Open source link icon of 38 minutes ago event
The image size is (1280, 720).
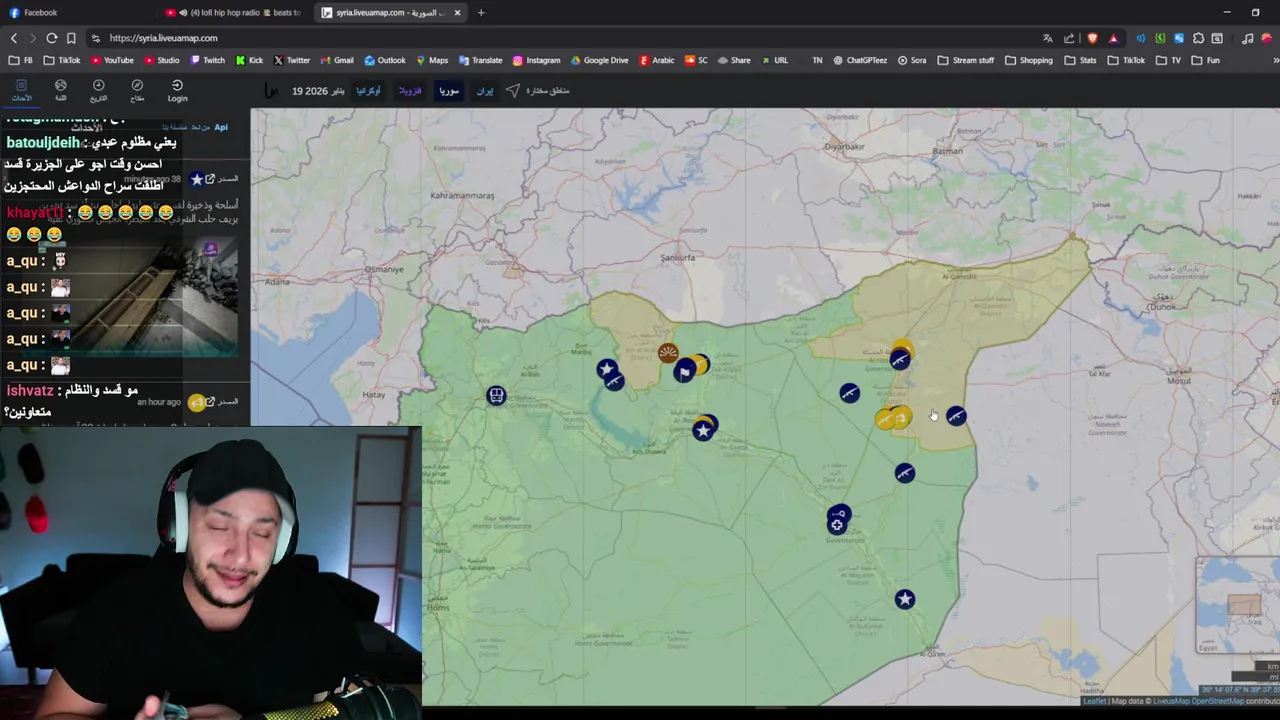click(210, 179)
